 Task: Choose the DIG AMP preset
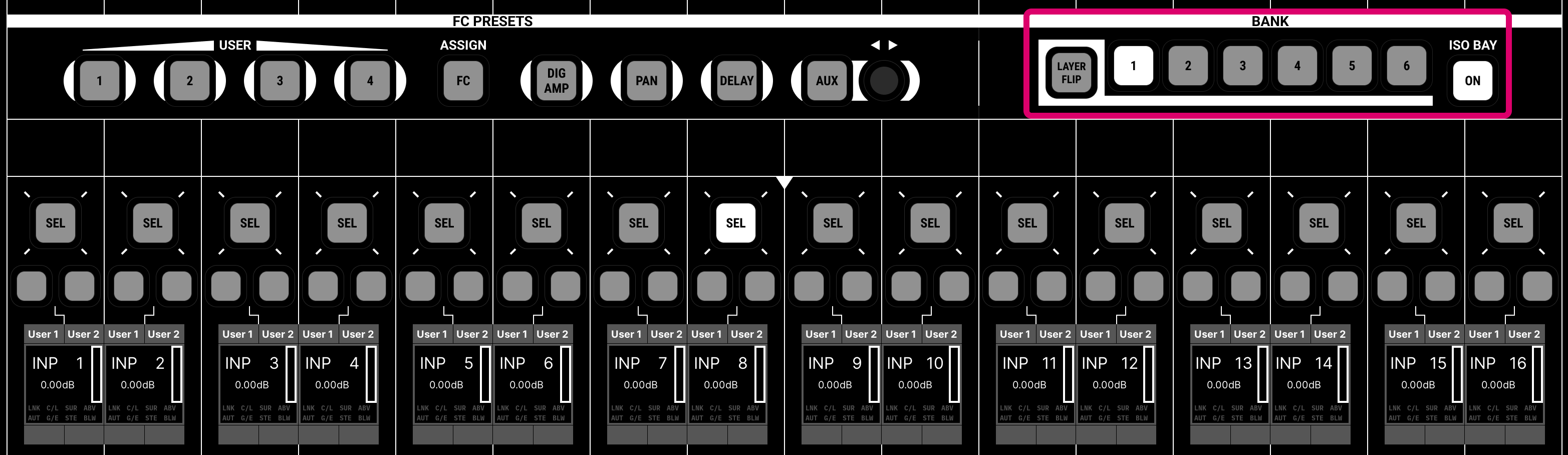point(557,80)
